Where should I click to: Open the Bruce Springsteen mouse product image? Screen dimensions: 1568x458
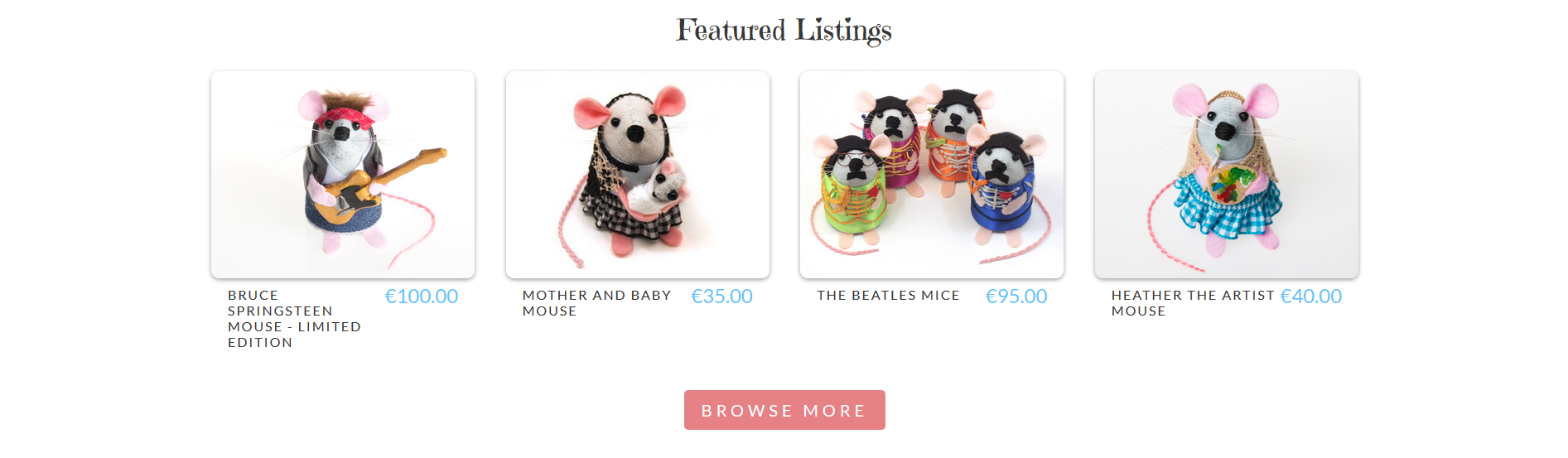pyautogui.click(x=343, y=175)
